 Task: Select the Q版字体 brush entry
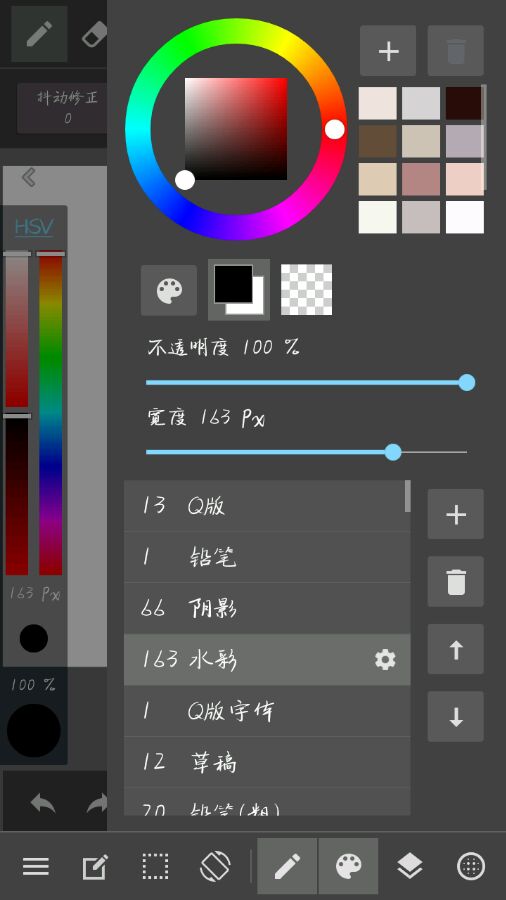267,711
